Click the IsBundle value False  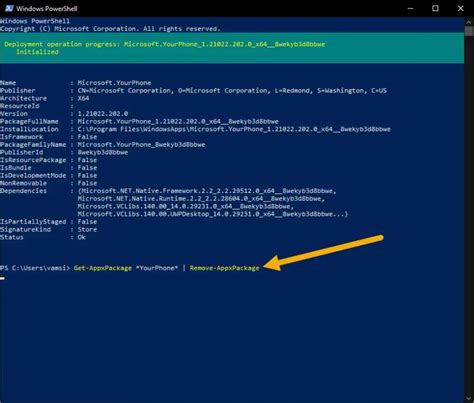[87, 168]
